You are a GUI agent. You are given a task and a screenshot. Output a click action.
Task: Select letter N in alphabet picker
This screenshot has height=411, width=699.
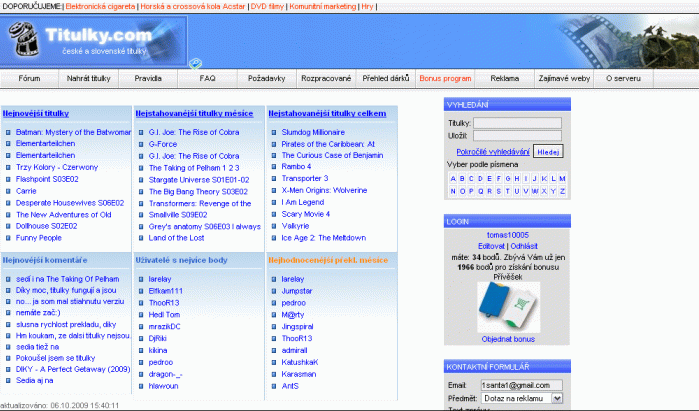453,191
